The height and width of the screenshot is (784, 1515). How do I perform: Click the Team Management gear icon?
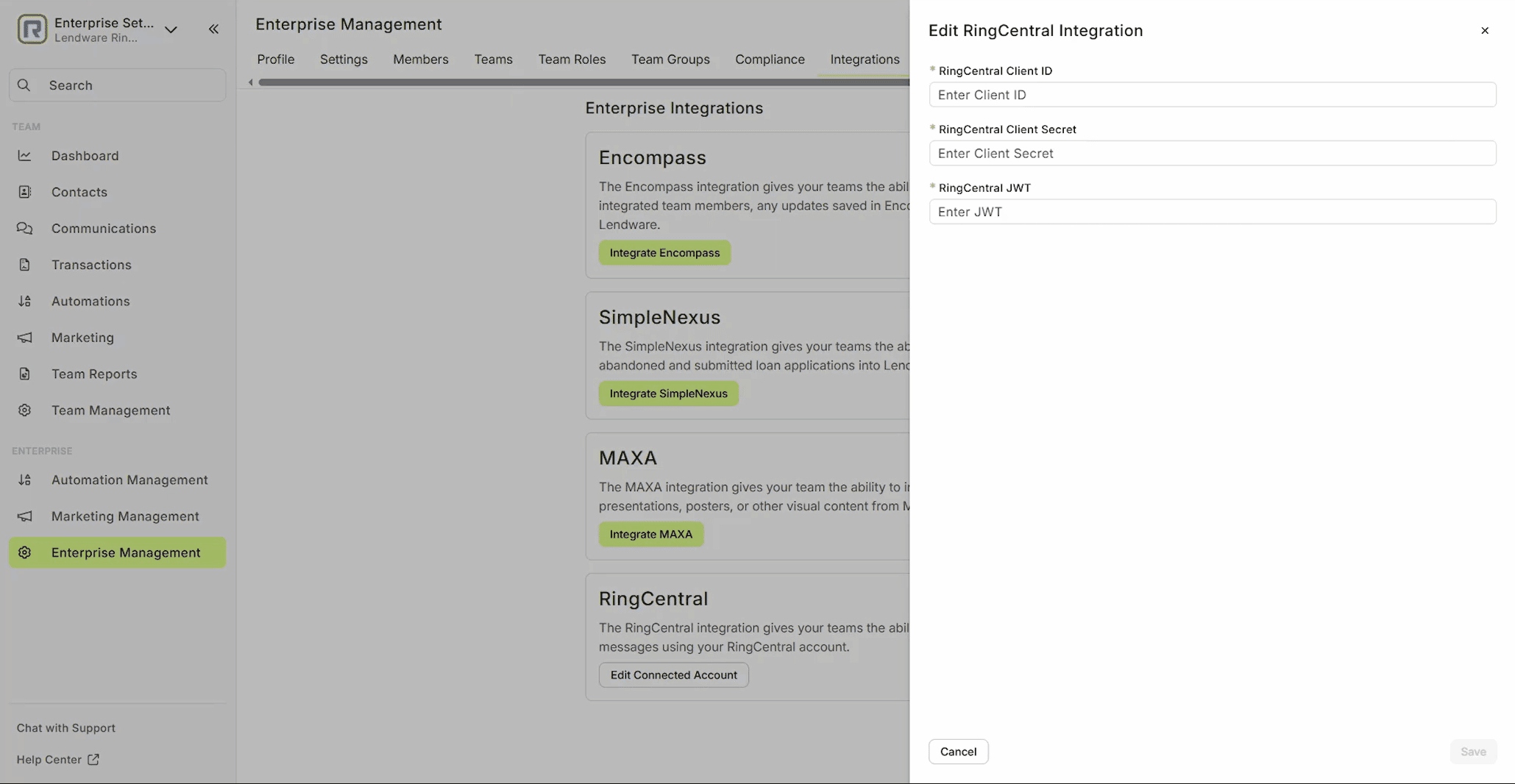[x=25, y=410]
